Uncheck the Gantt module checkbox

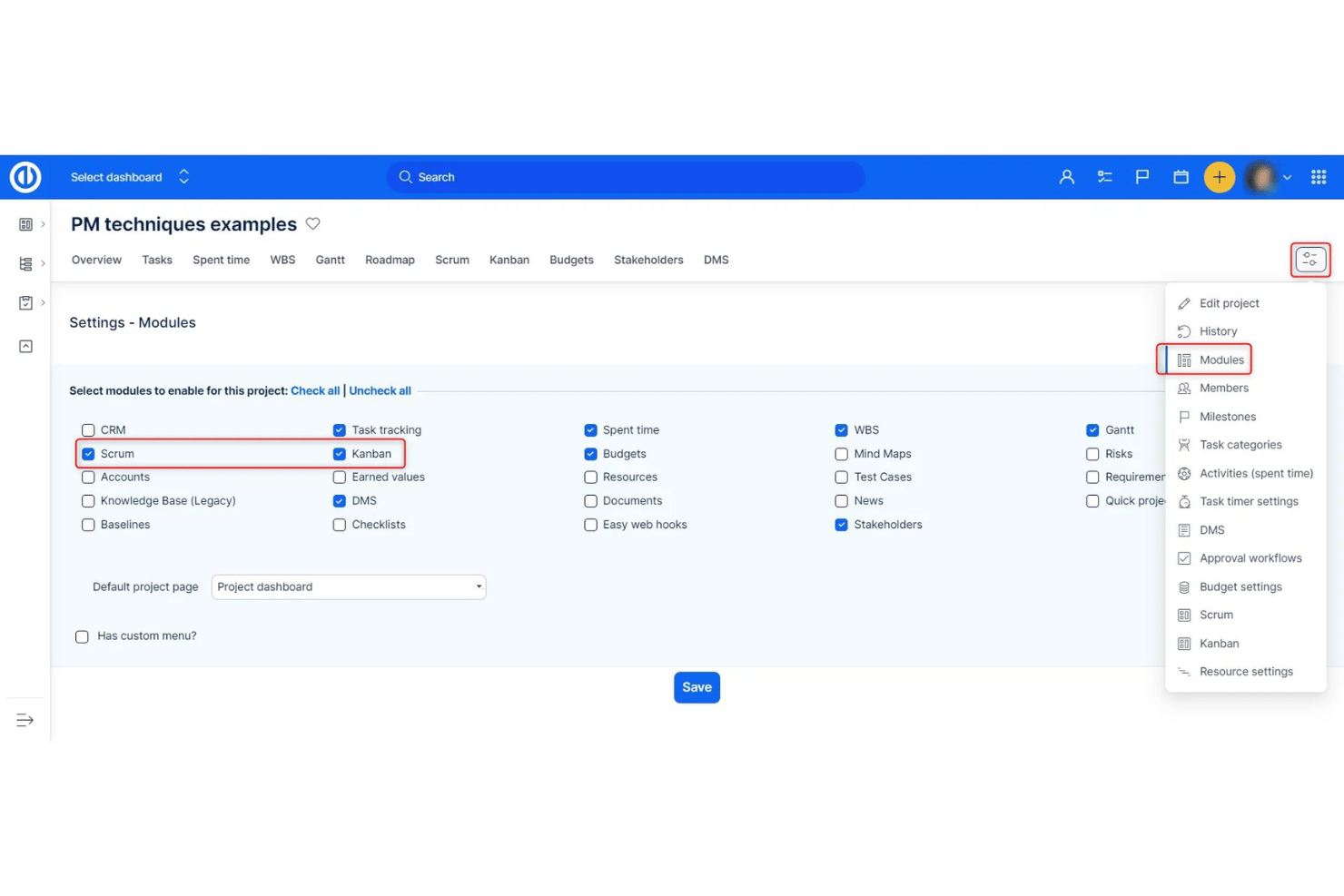(x=1092, y=430)
